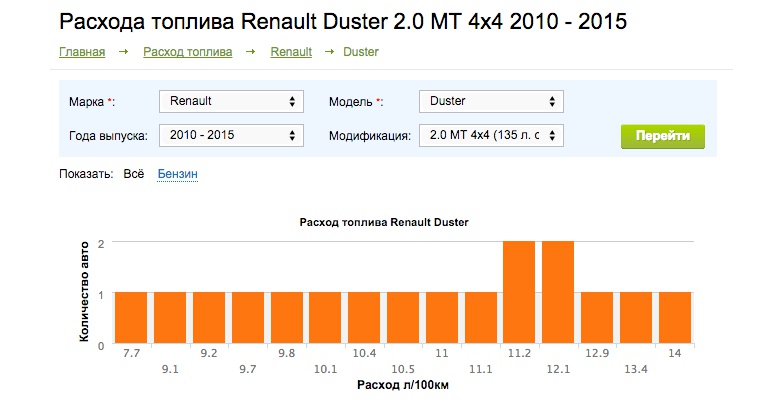Click the x-axis value 11.2
Image resolution: width=780 pixels, height=400 pixels.
[x=519, y=353]
